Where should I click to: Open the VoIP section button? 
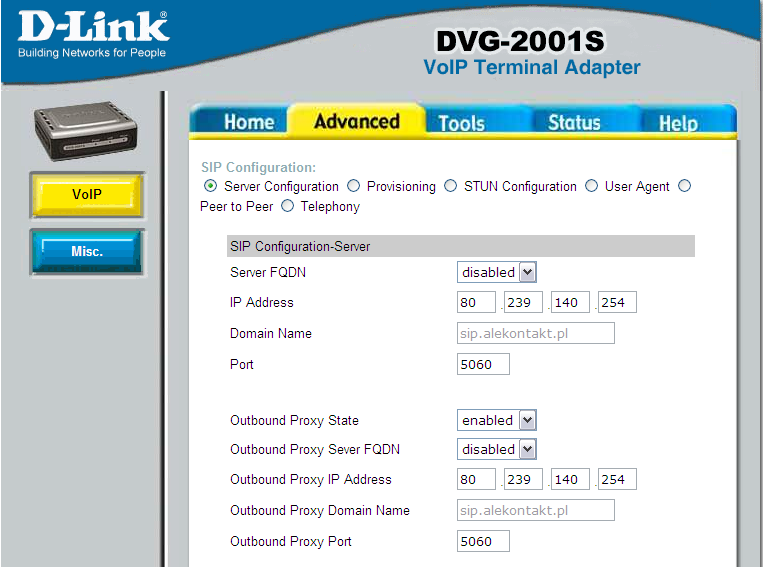coord(87,195)
